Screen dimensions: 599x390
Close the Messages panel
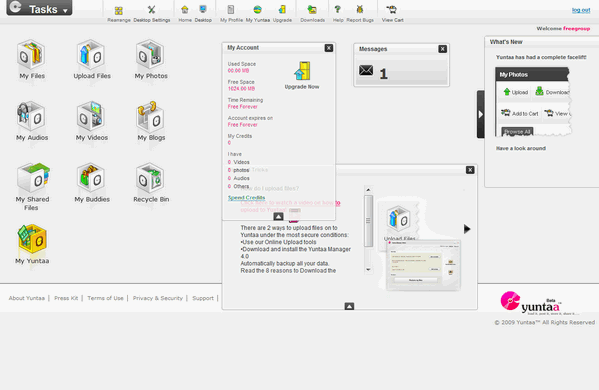click(442, 49)
